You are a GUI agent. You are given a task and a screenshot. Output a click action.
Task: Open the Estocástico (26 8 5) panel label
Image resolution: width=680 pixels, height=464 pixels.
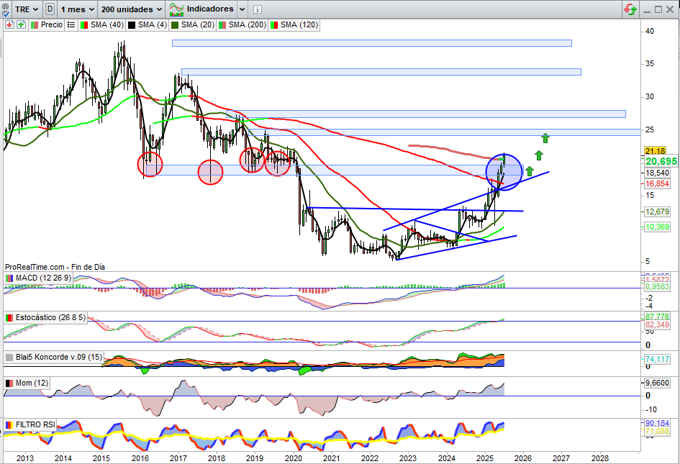click(x=50, y=318)
